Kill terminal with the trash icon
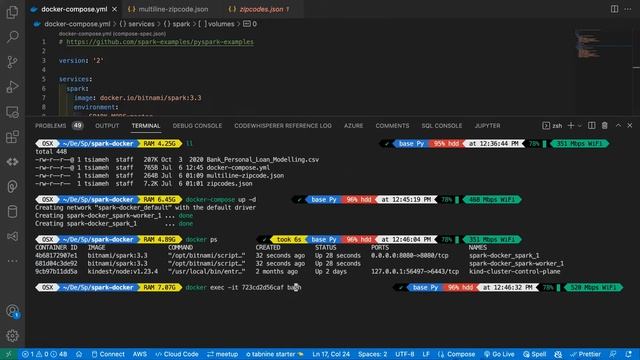Screen dimensions: 640x360 [604, 126]
